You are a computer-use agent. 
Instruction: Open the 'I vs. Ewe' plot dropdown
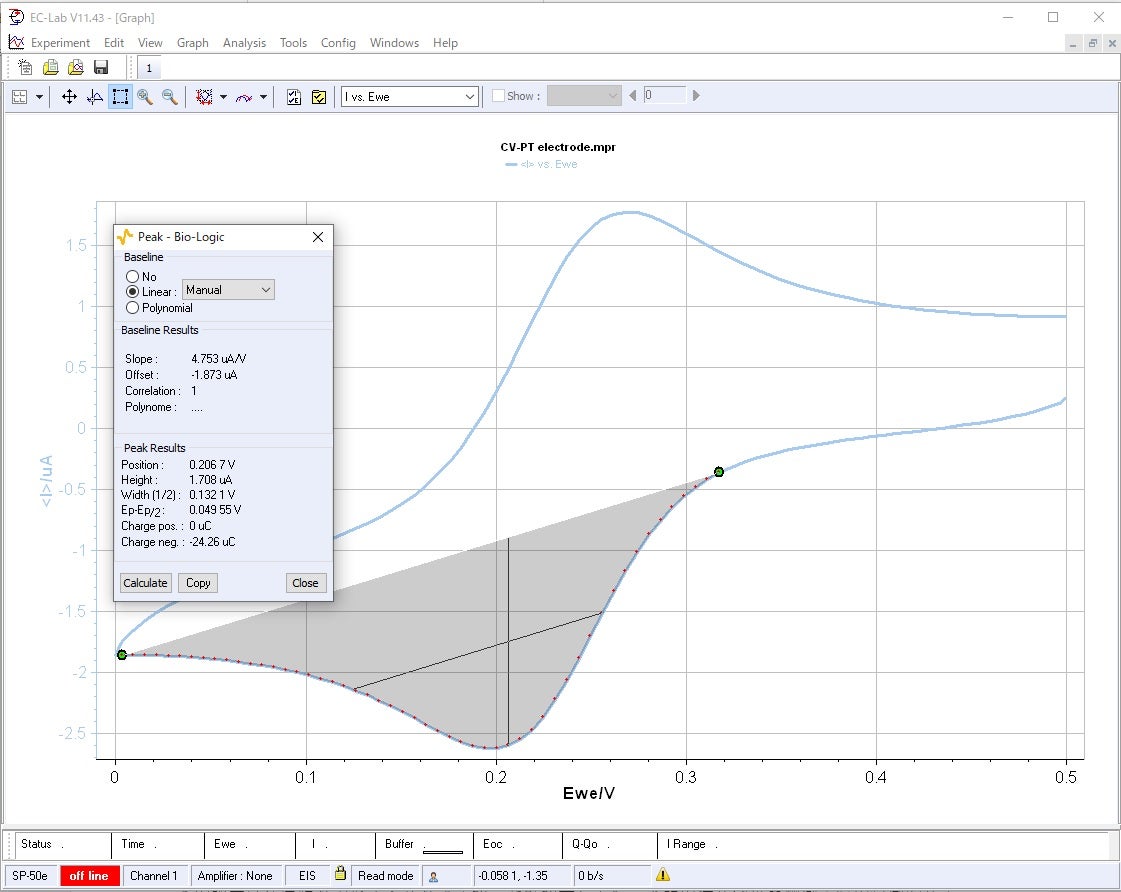pyautogui.click(x=410, y=96)
